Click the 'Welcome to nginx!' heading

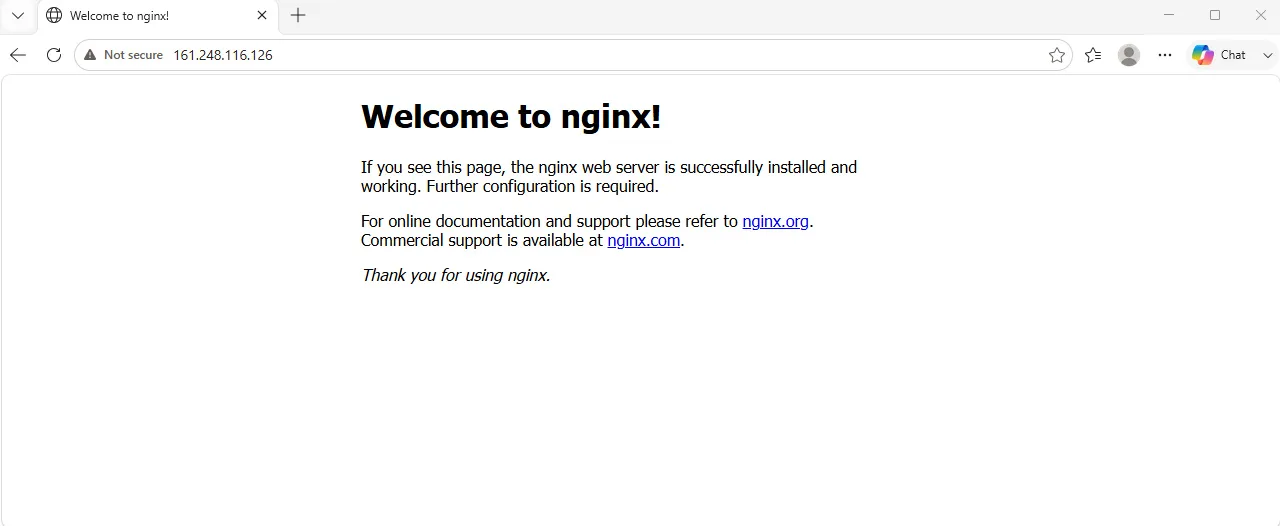coord(511,117)
